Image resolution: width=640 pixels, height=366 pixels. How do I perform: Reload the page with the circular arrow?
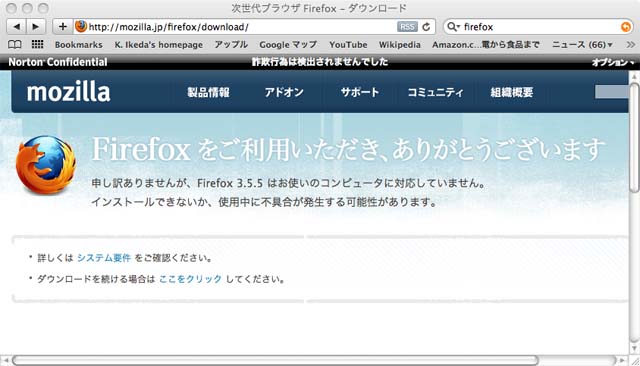pos(426,27)
